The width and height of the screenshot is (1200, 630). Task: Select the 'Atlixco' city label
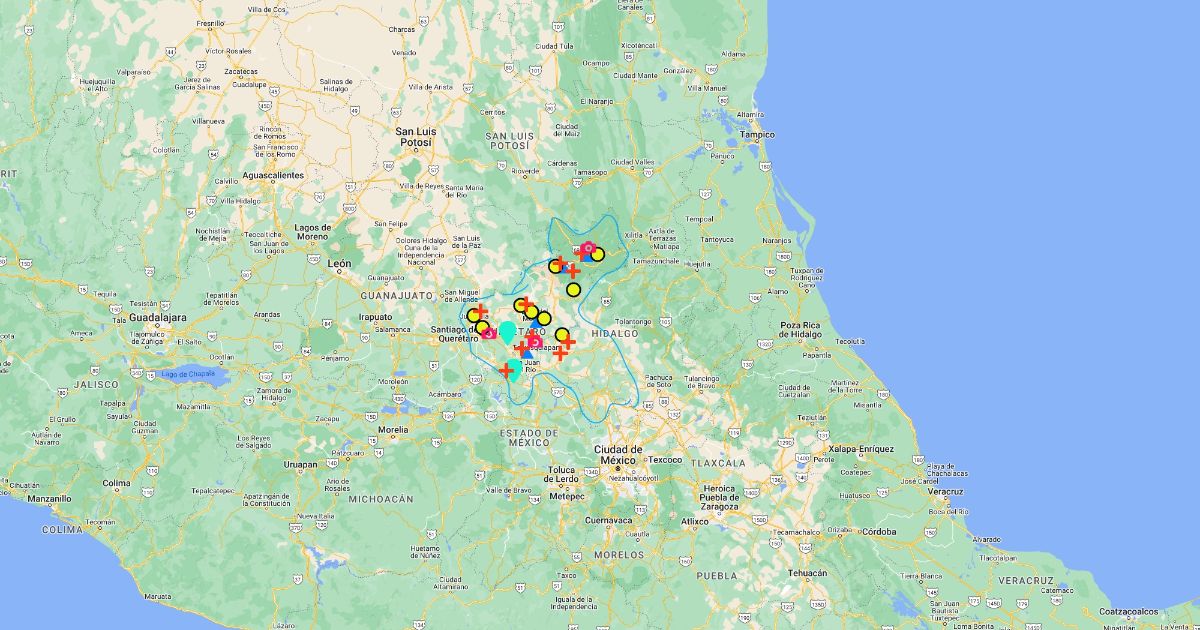coord(694,521)
